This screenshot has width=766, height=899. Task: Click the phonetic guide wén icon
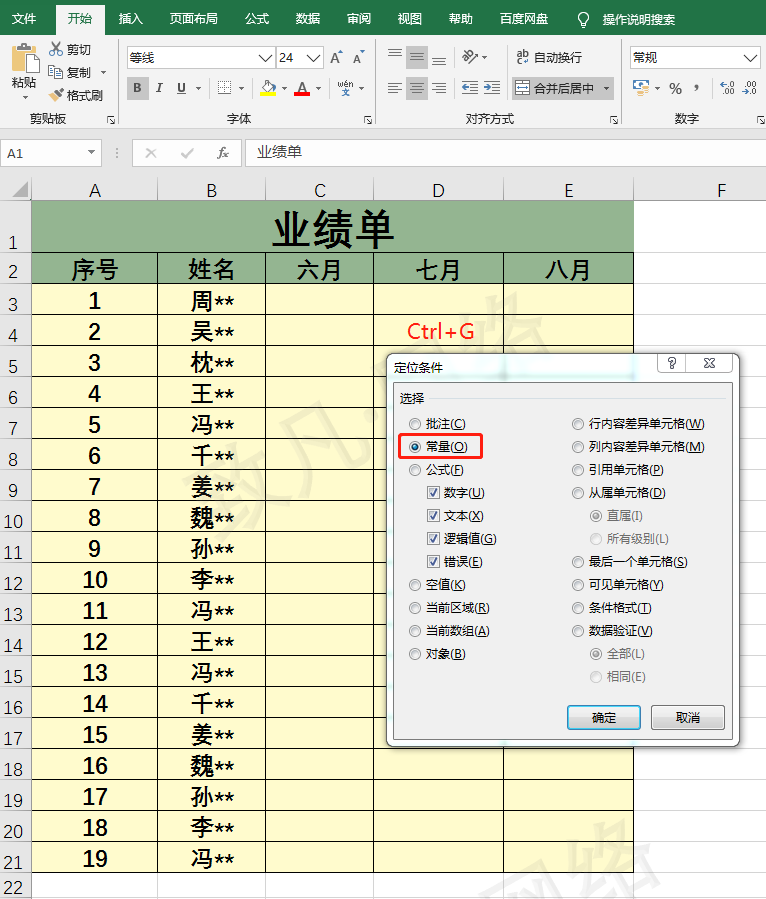click(345, 88)
